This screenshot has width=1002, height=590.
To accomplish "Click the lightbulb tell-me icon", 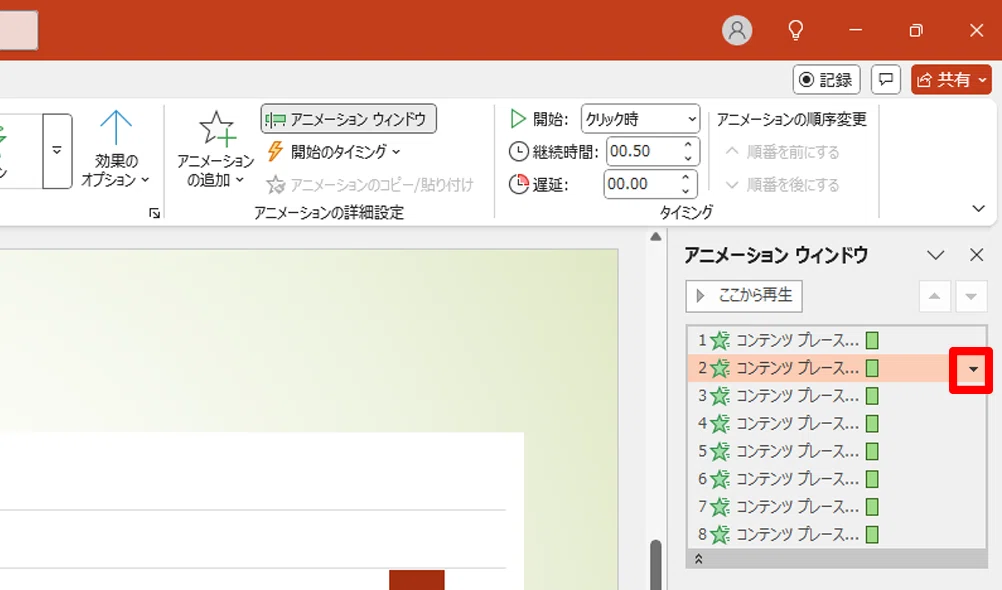I will (x=796, y=30).
